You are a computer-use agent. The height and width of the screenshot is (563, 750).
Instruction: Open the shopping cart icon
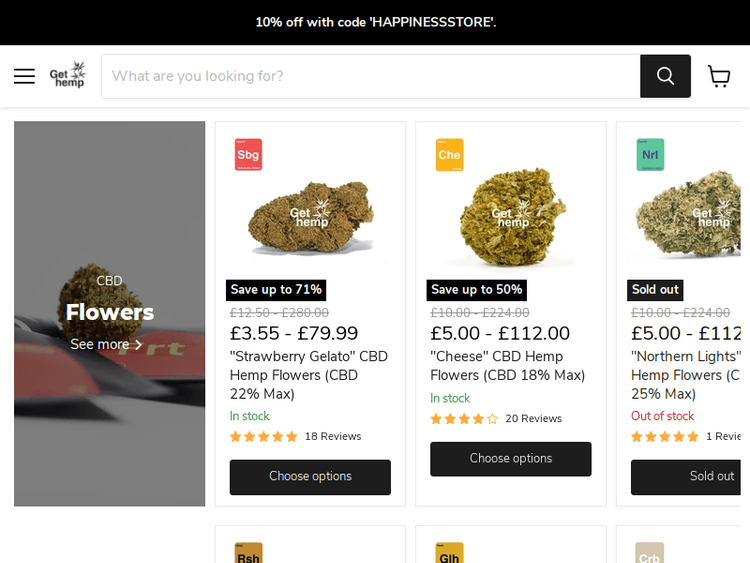pyautogui.click(x=718, y=77)
